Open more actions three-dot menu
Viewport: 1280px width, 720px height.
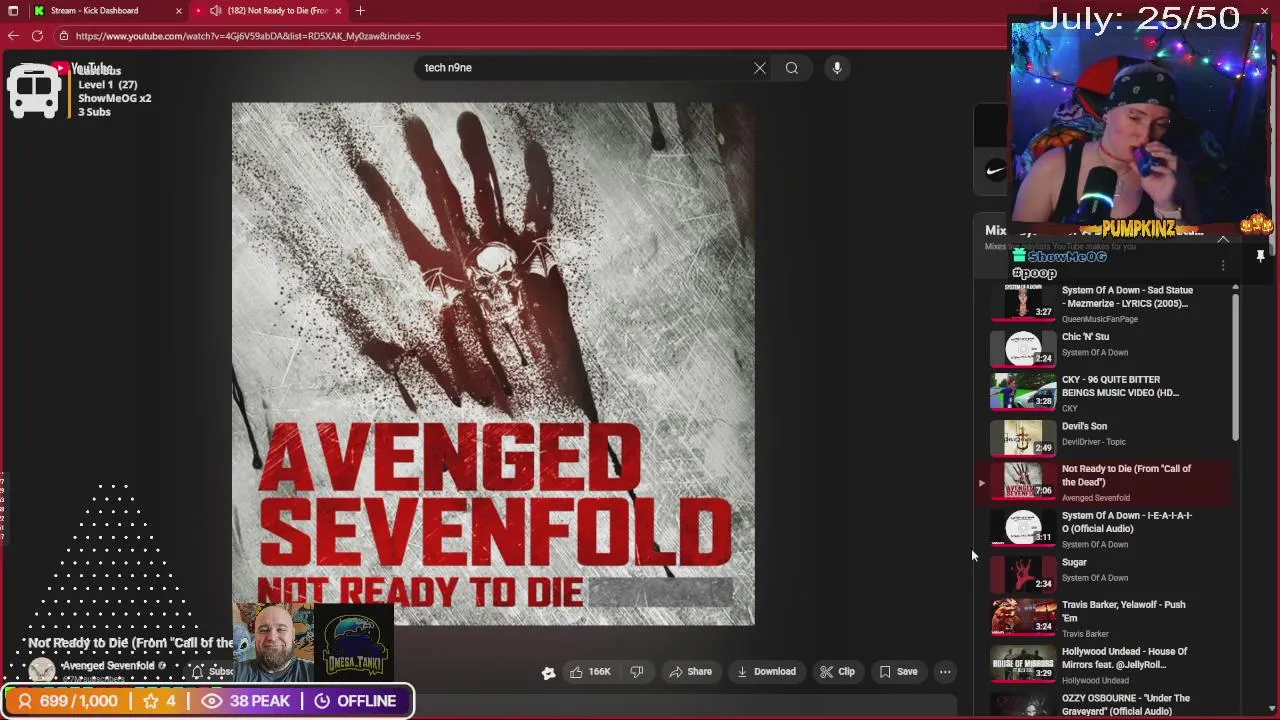pyautogui.click(x=945, y=672)
